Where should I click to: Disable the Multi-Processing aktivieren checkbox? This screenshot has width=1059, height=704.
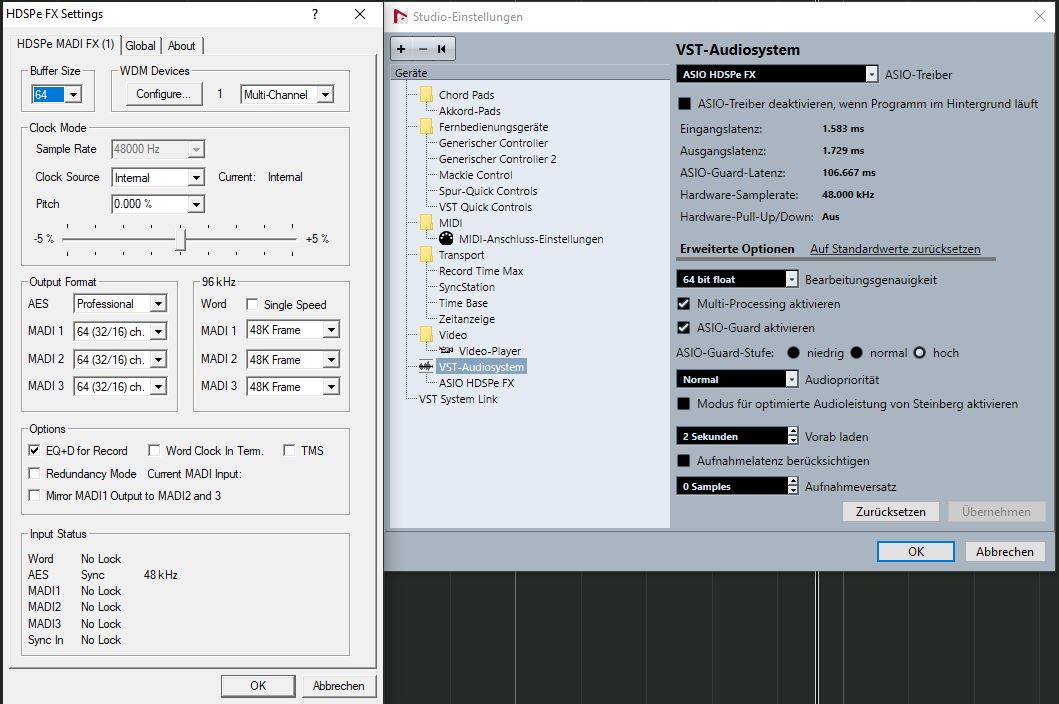[684, 304]
